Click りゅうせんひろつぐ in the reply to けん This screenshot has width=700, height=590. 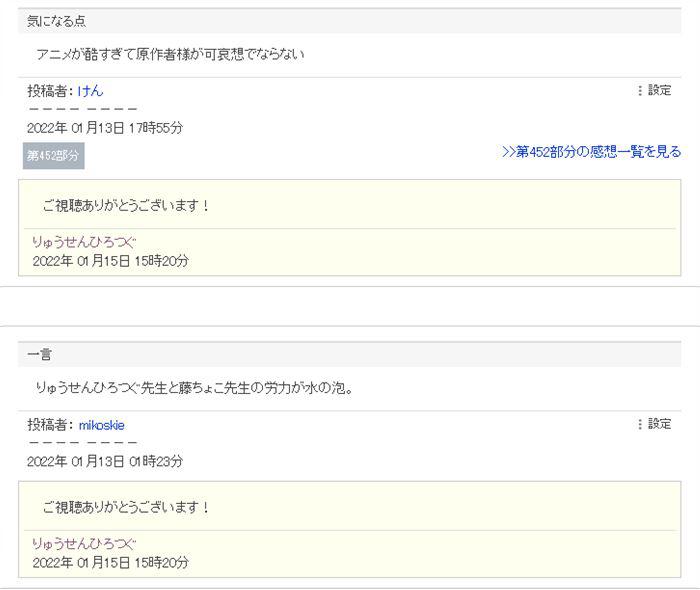[84, 242]
